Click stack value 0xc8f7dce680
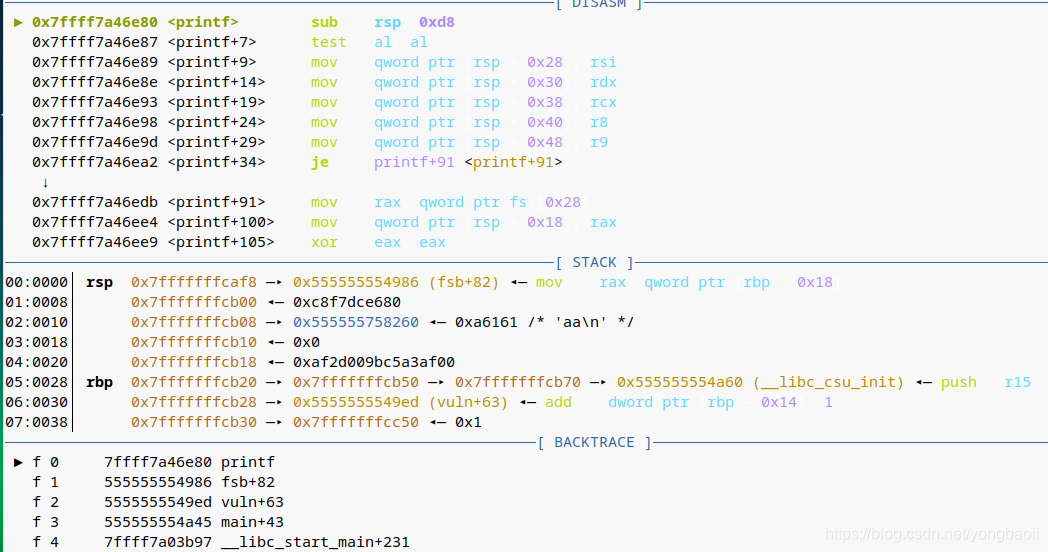 [347, 303]
